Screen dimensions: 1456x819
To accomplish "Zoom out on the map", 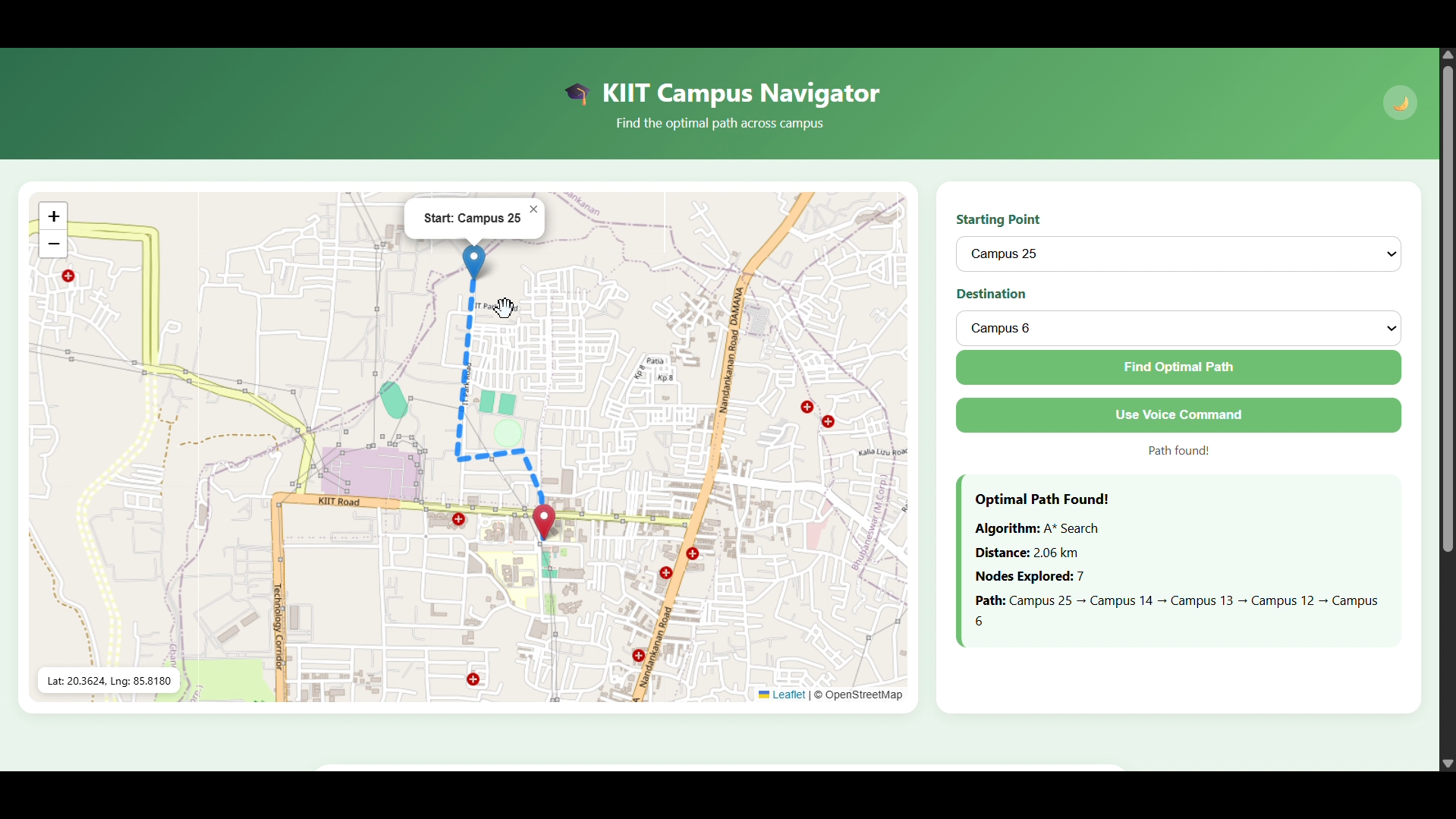I will click(53, 244).
